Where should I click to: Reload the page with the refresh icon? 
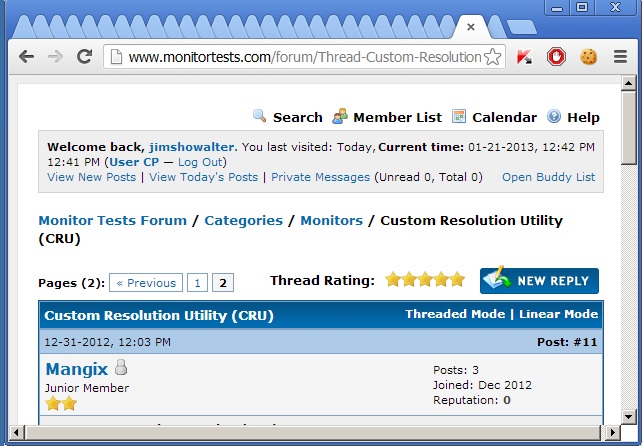pos(85,57)
